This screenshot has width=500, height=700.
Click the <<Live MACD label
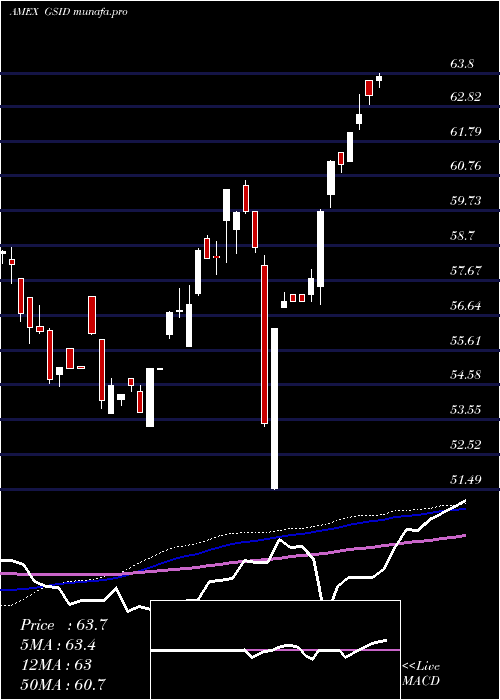click(x=421, y=673)
